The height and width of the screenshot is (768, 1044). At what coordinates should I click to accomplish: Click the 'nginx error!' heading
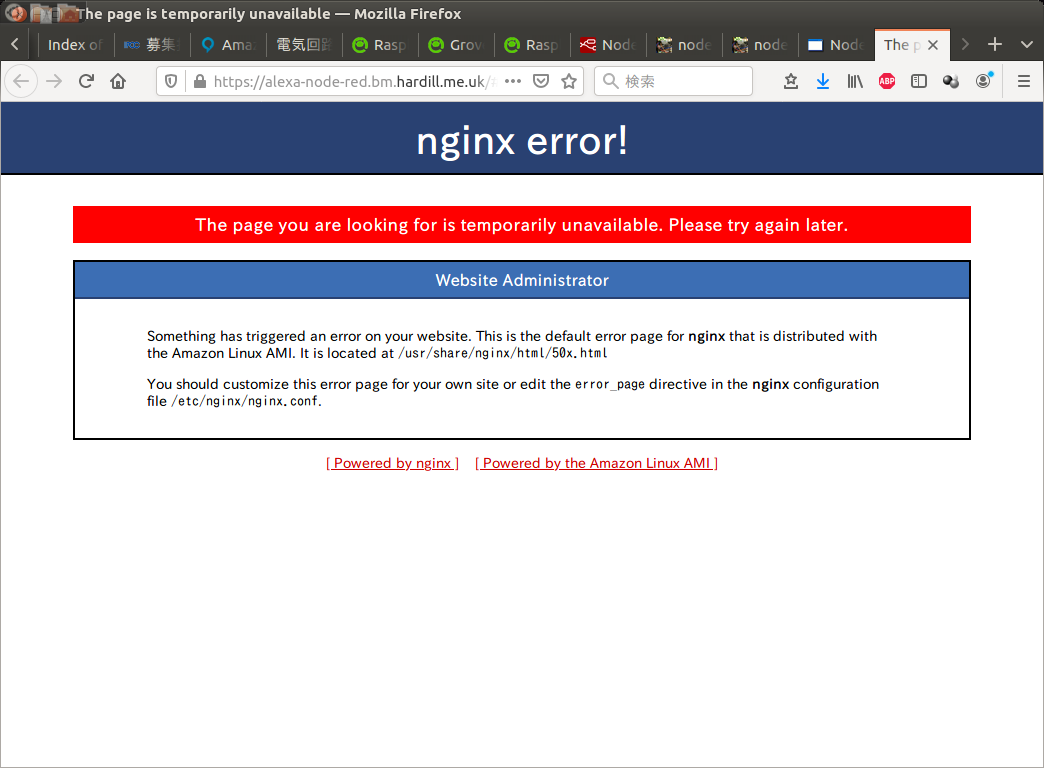[522, 141]
